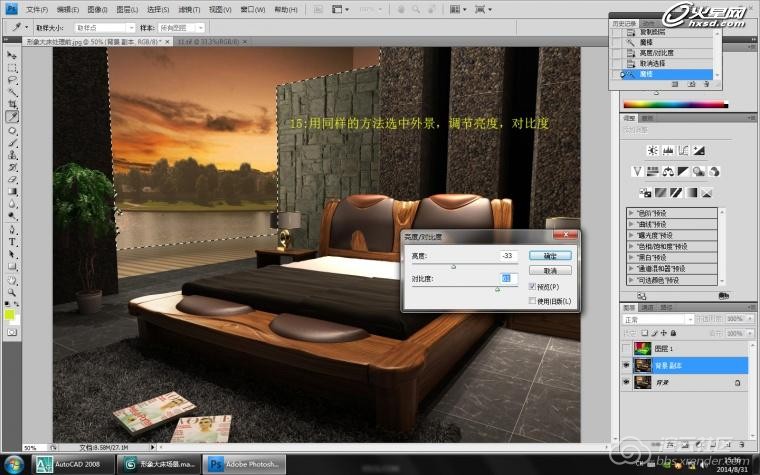This screenshot has height=475, width=760.
Task: Open AutoCAD 2008 from the taskbar
Action: coord(74,464)
